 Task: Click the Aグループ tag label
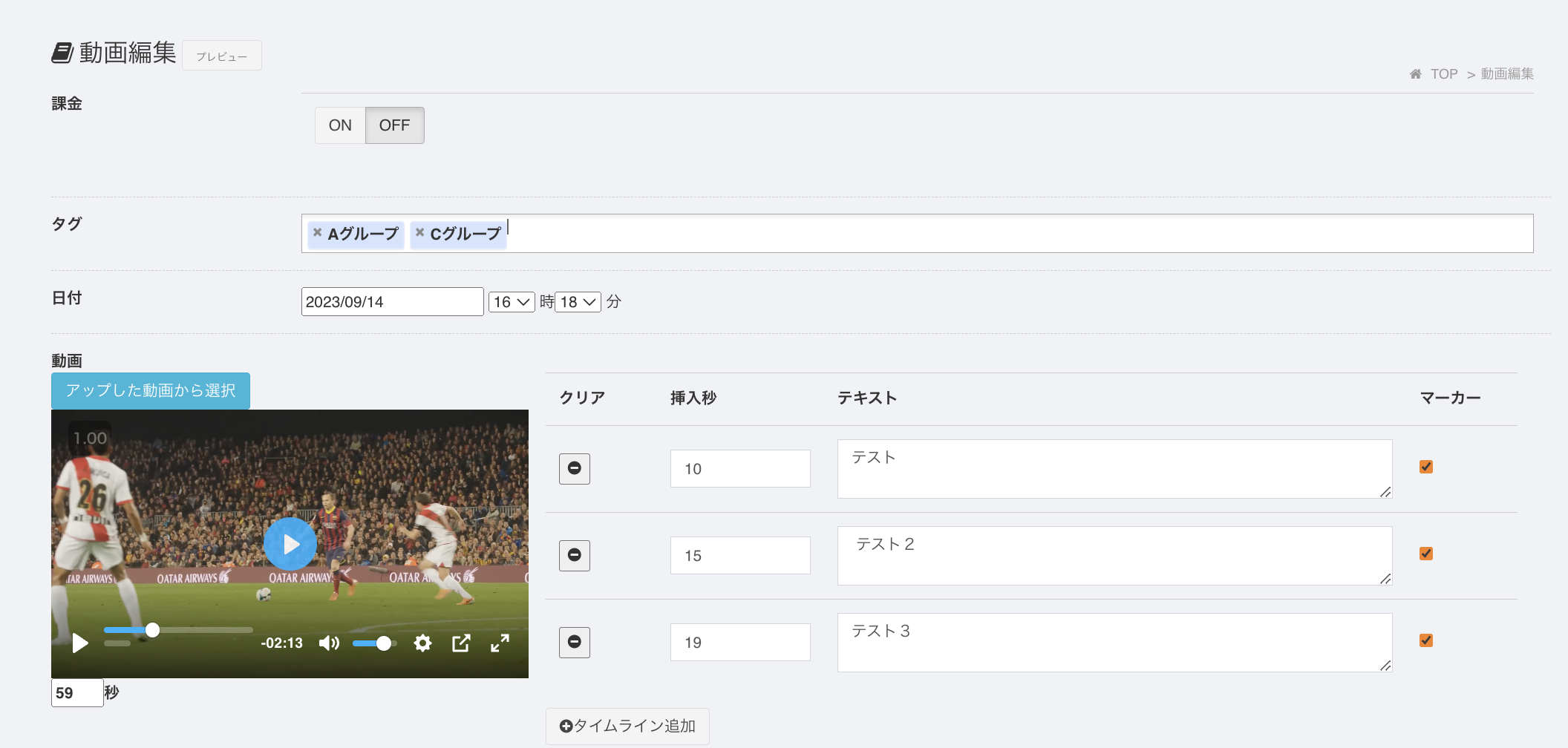[x=363, y=234]
